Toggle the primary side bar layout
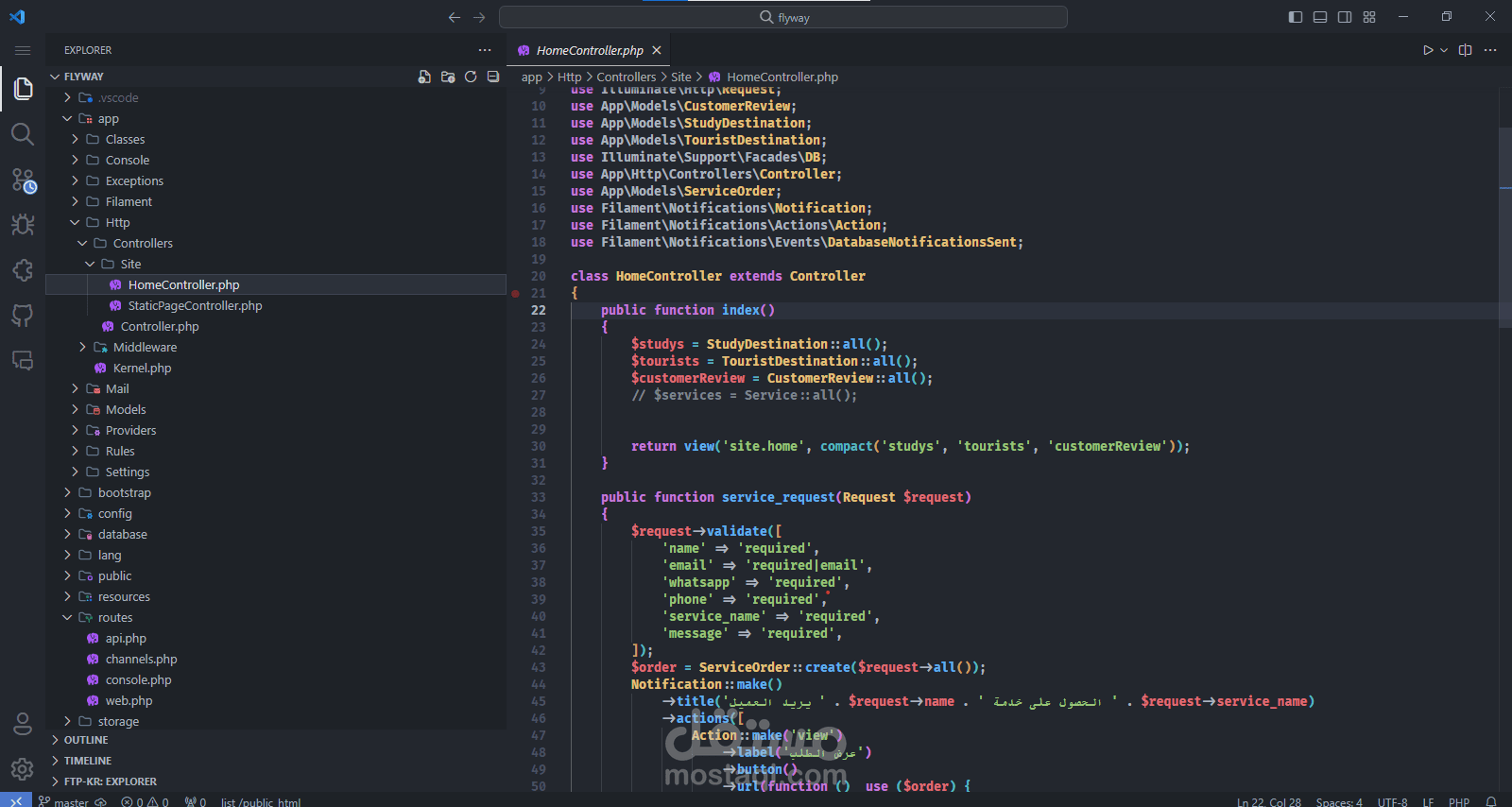 [1296, 17]
